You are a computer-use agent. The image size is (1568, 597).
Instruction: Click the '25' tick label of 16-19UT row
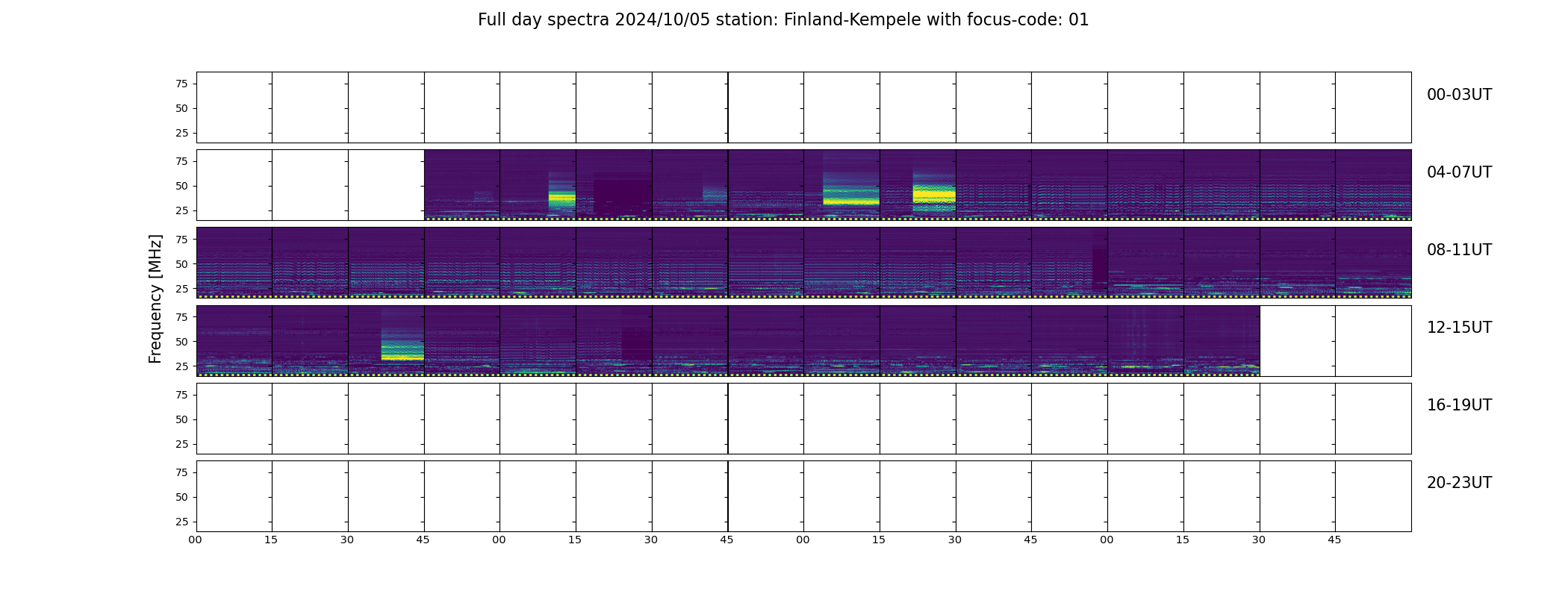(181, 444)
